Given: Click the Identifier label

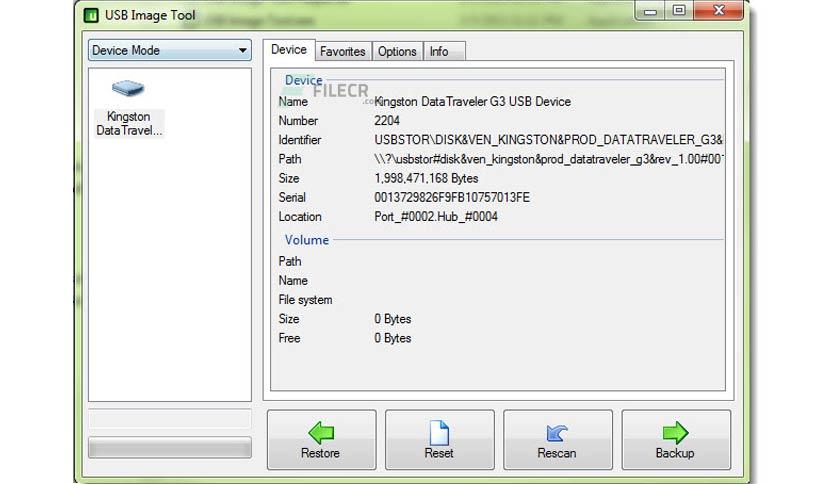Looking at the screenshot, I should [x=300, y=140].
